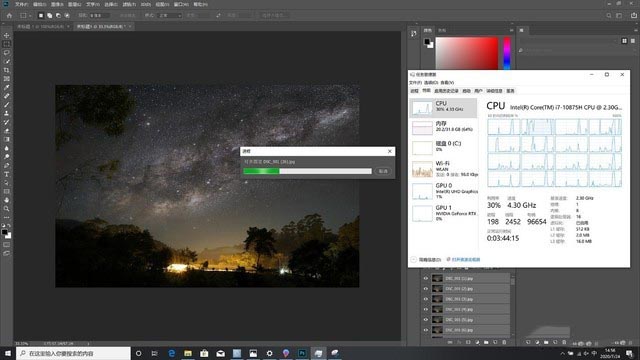Select the Eraser tool

[7, 131]
